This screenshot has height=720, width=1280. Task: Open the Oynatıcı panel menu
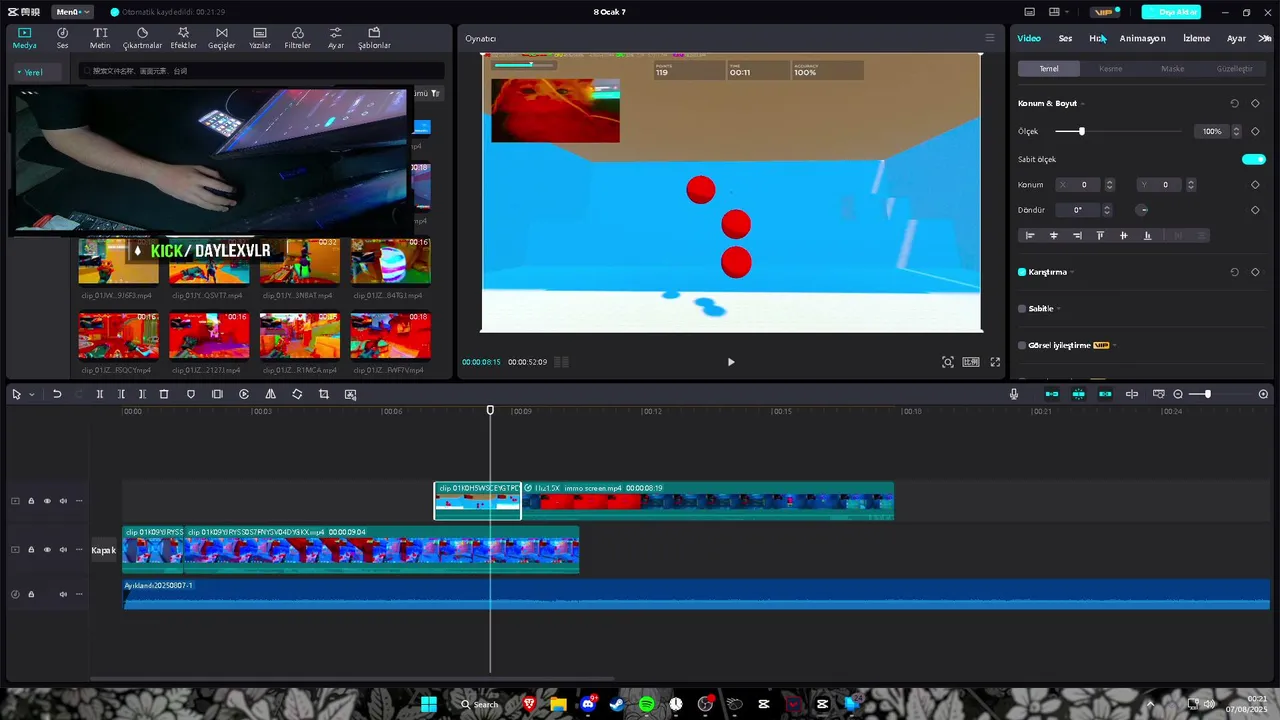(990, 38)
